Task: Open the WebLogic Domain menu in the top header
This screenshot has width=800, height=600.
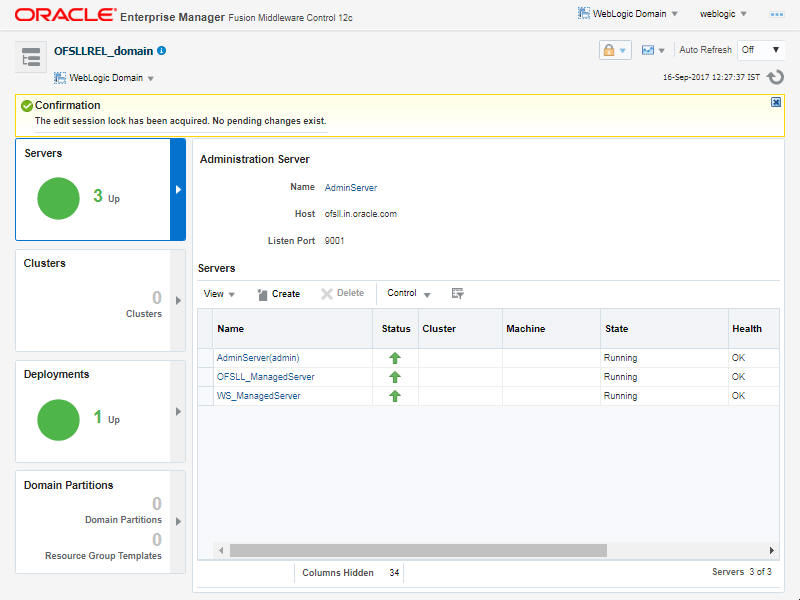Action: click(628, 14)
